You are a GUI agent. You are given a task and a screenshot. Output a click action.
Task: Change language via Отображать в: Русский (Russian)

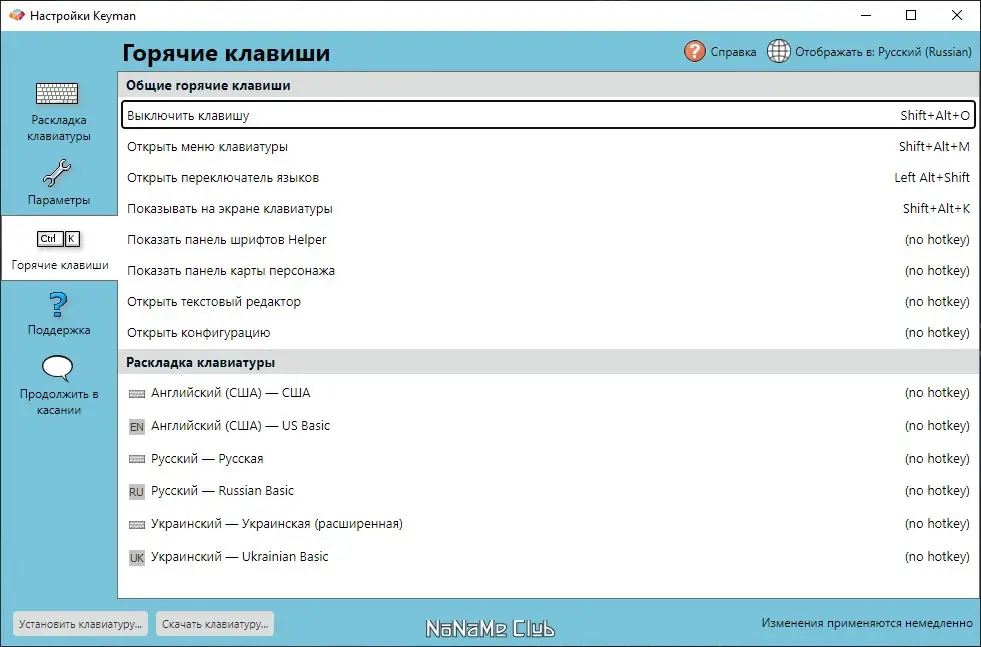pyautogui.click(x=883, y=52)
